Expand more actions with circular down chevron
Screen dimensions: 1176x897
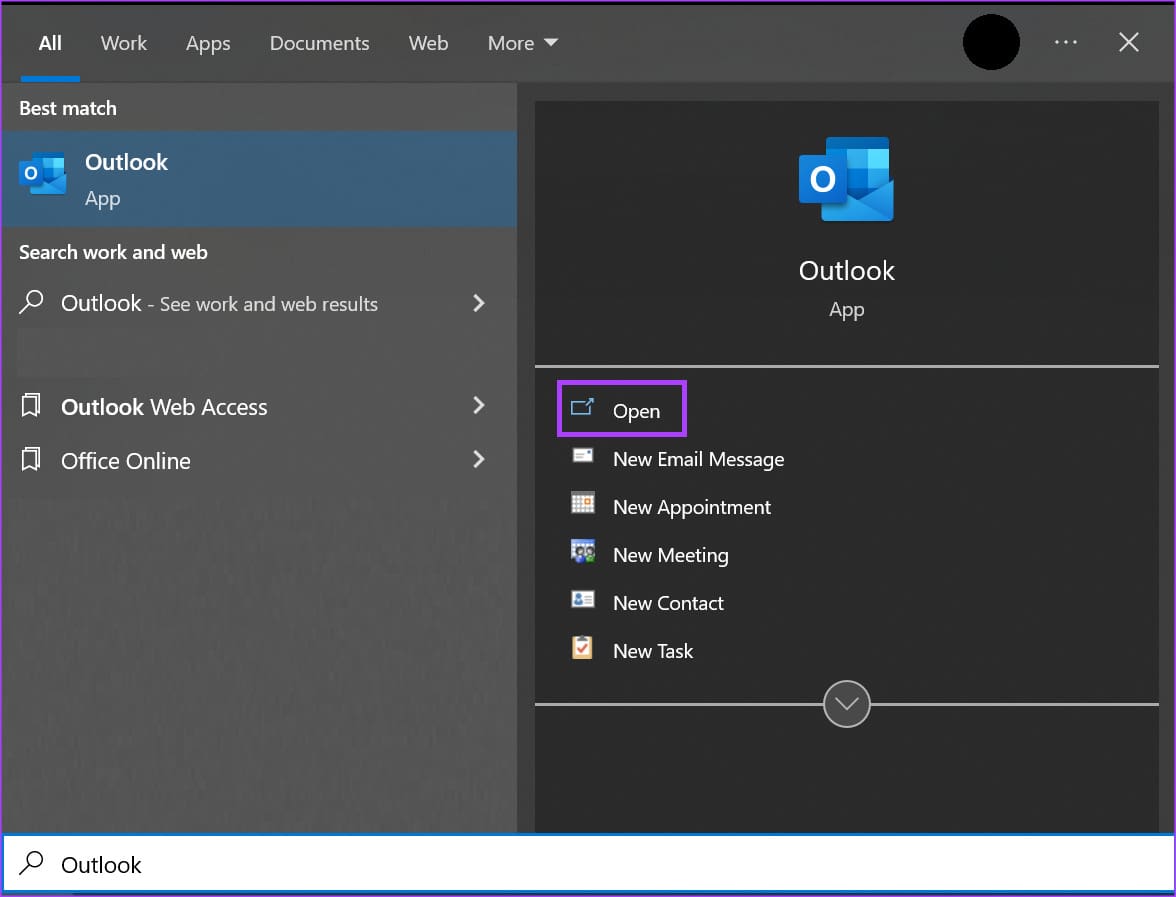coord(846,704)
